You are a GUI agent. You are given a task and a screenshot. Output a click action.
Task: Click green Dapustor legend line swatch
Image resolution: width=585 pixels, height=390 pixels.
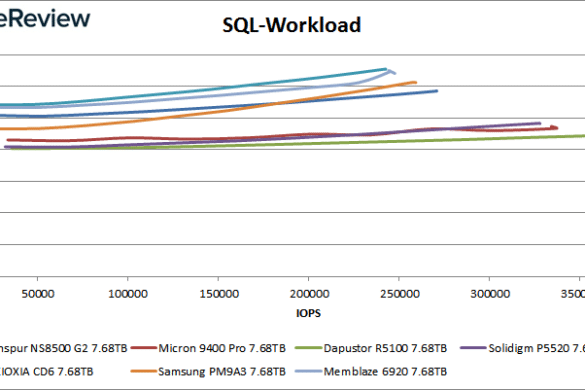click(308, 348)
